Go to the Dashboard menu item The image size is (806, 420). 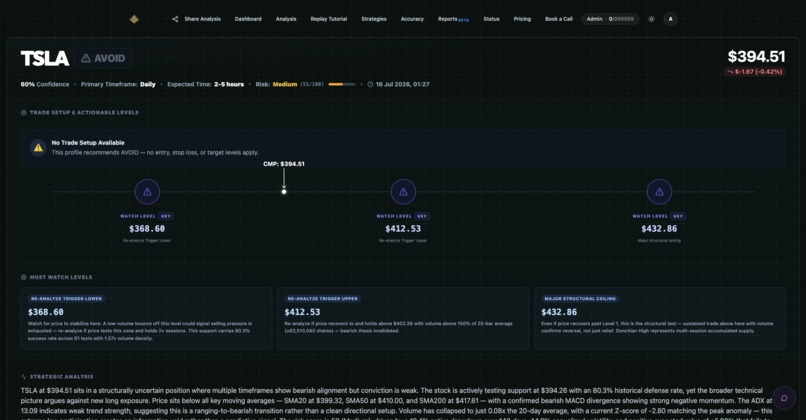tap(248, 19)
